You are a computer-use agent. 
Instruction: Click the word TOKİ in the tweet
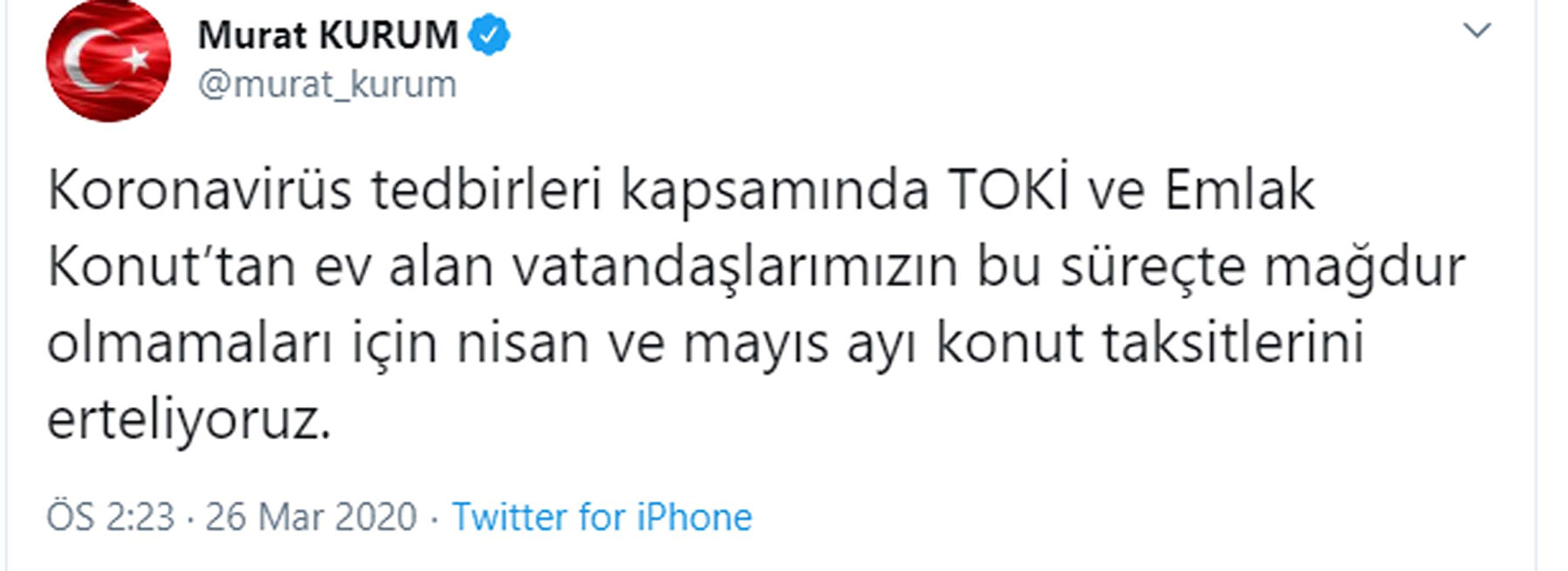coord(1007,190)
